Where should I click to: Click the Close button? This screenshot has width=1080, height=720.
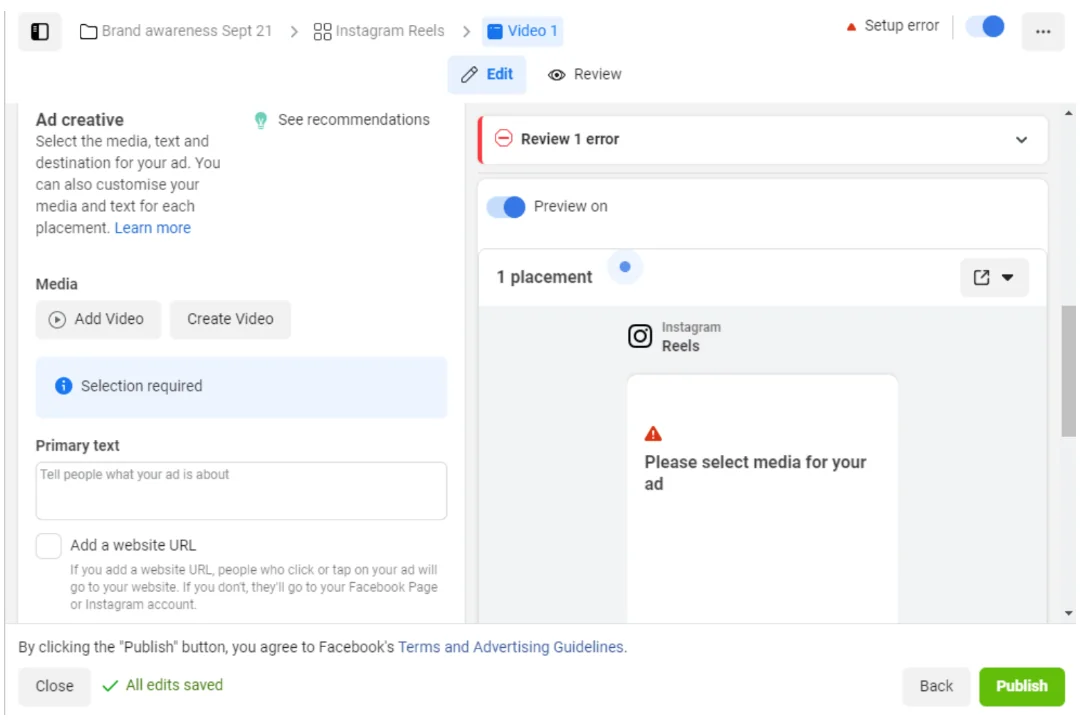54,686
